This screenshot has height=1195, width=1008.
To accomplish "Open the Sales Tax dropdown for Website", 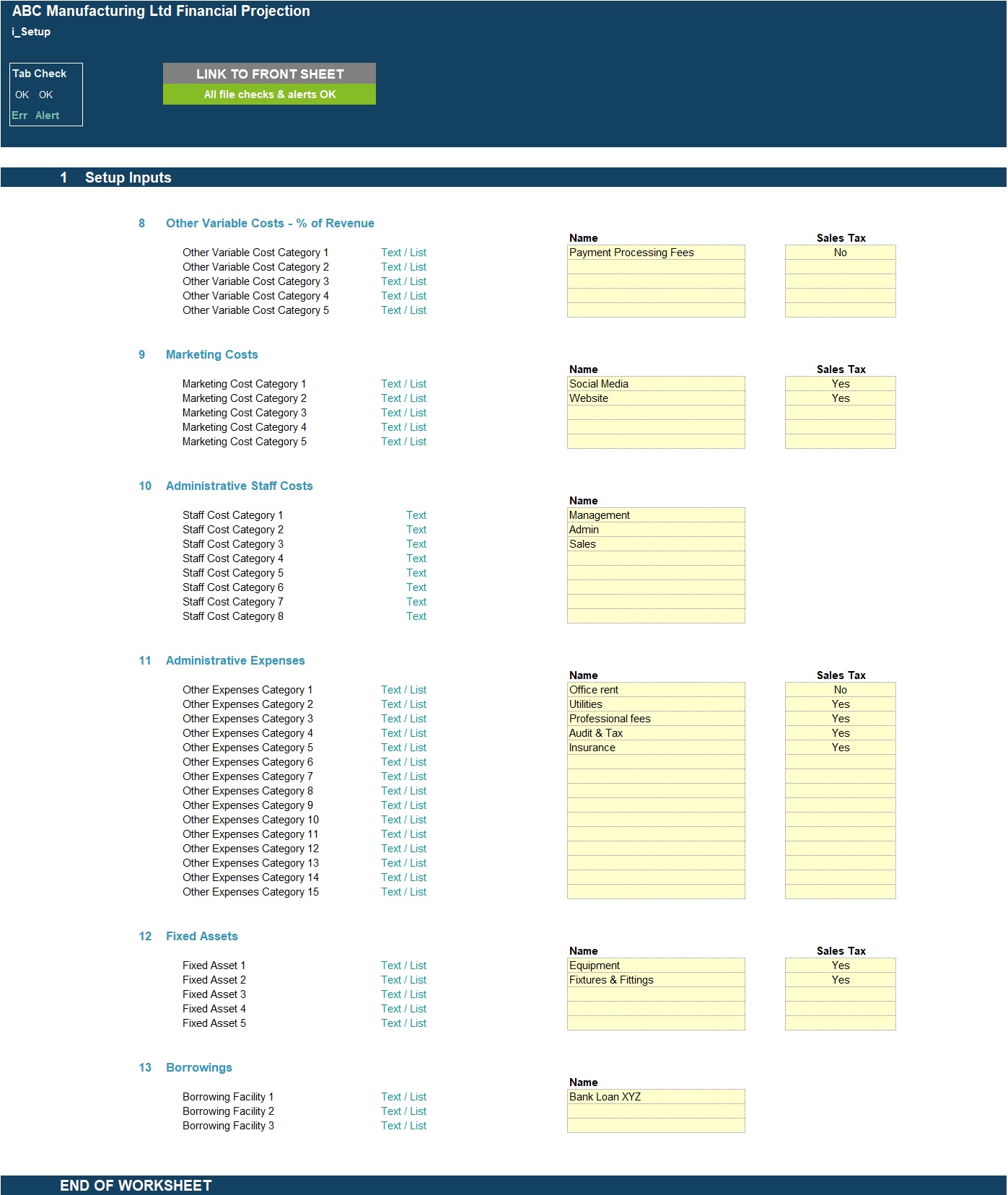I will [x=841, y=398].
